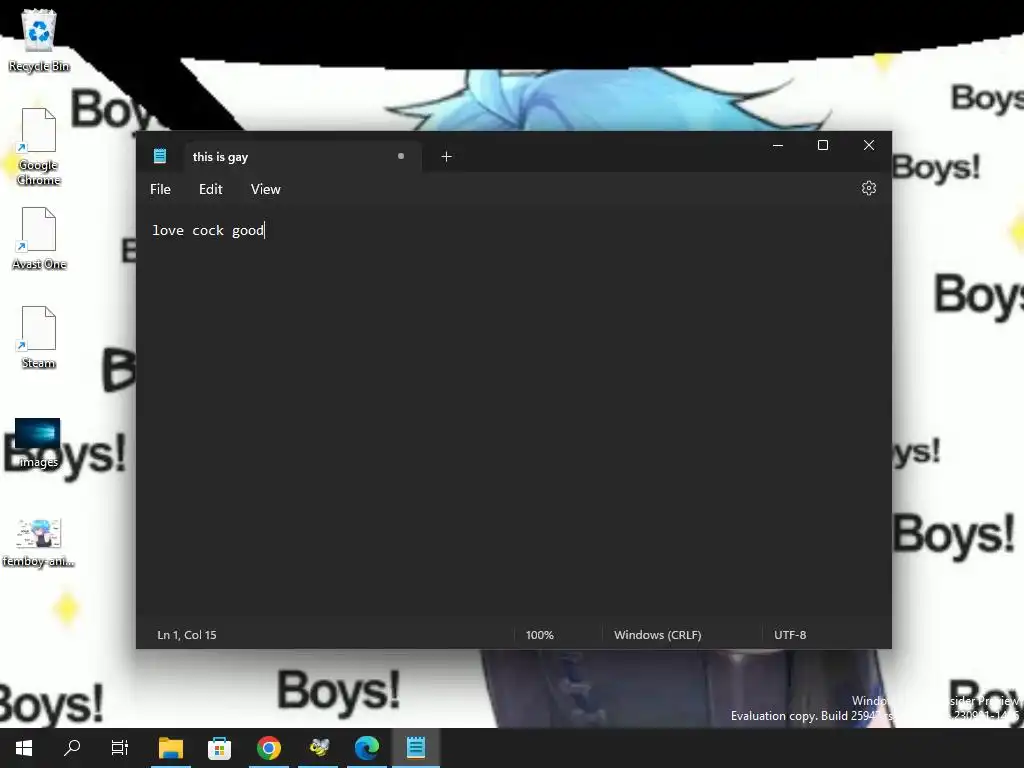1024x768 pixels.
Task: Add a new Notepad tab
Action: [x=447, y=157]
